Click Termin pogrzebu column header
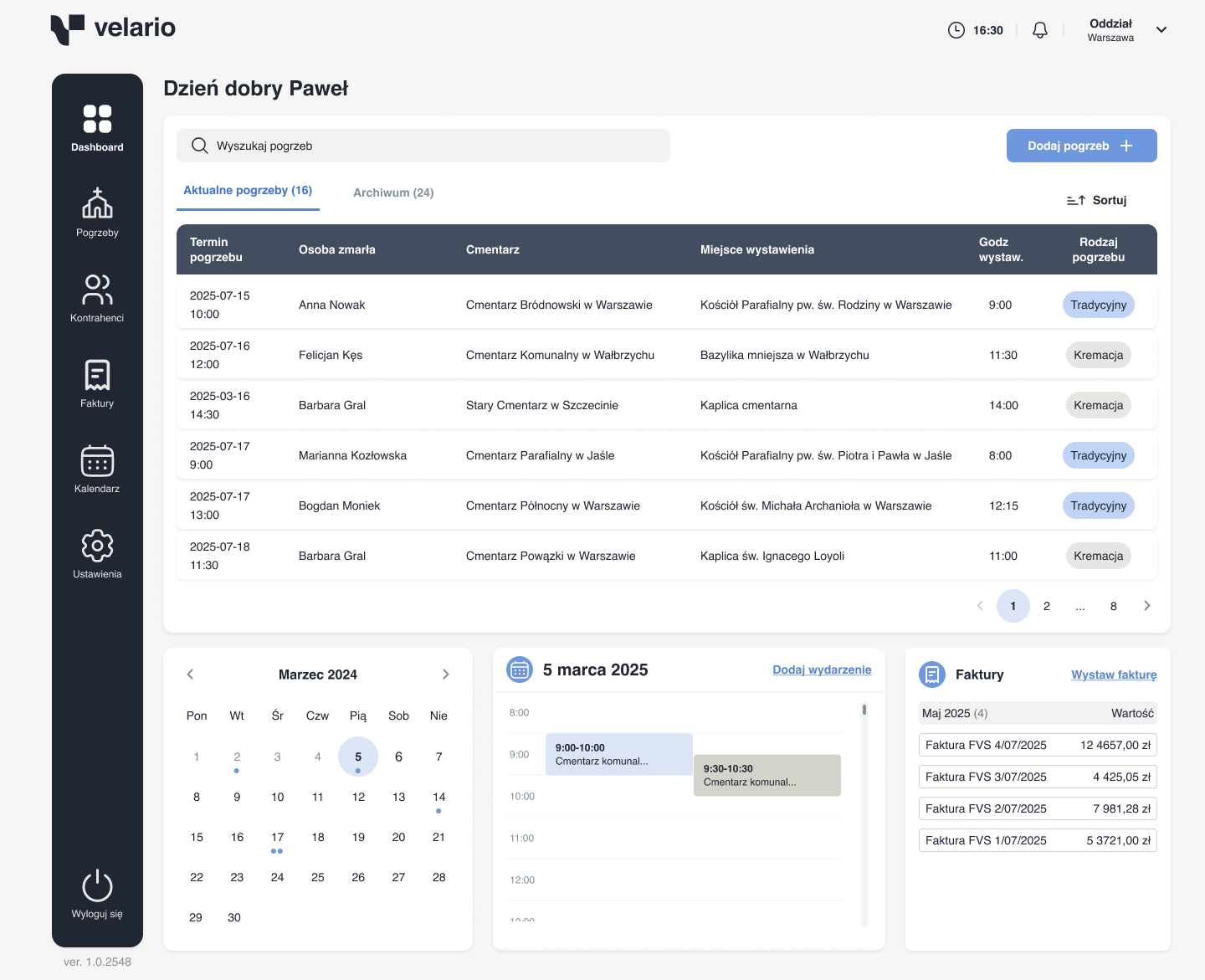The height and width of the screenshot is (980, 1205). tap(216, 249)
